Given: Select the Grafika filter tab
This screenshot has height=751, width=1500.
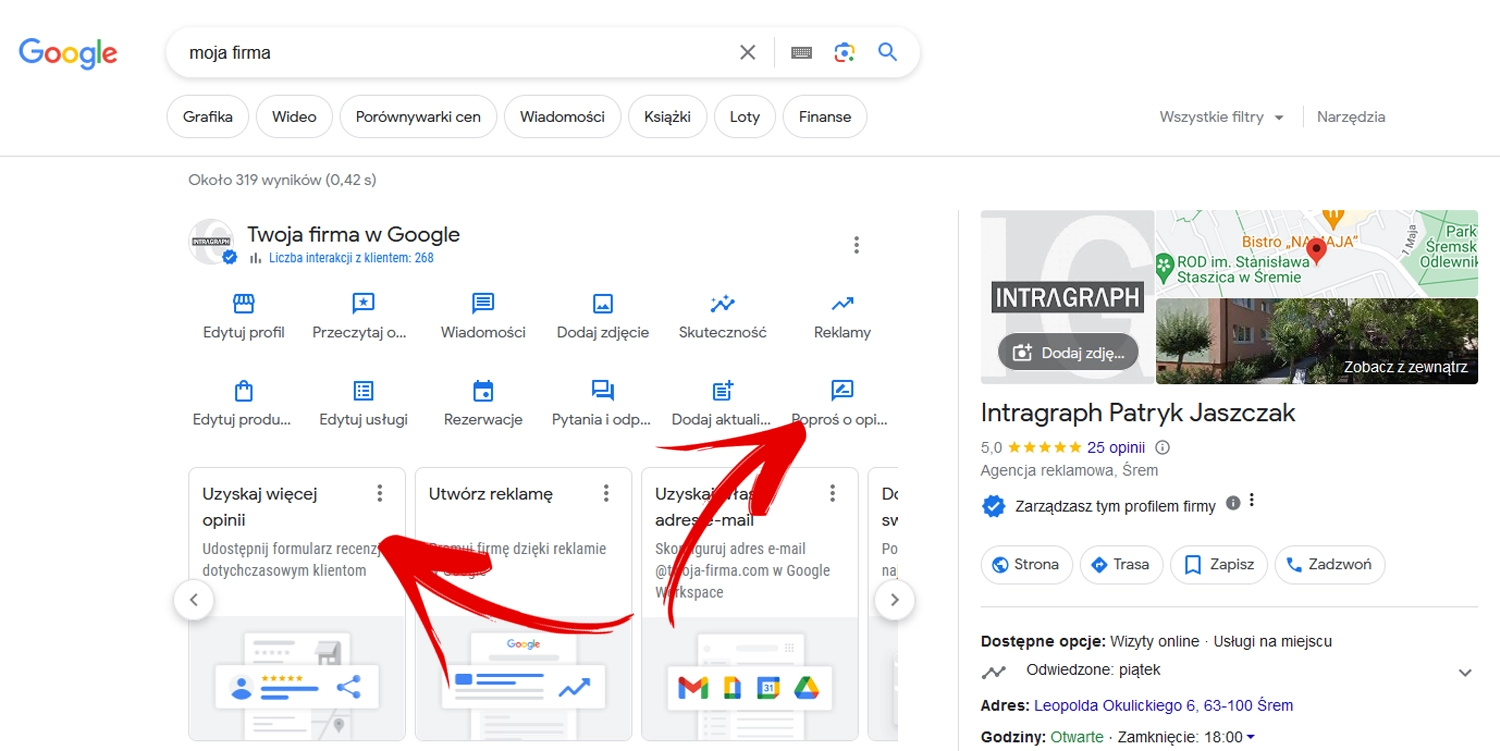Looking at the screenshot, I should click(208, 117).
